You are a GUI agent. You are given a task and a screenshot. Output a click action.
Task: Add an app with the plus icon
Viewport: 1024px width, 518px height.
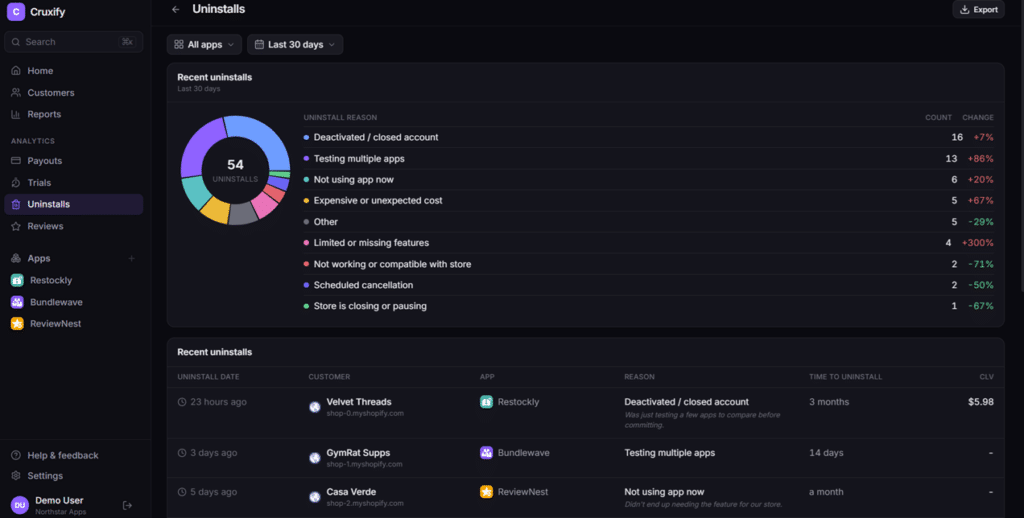[x=131, y=259]
